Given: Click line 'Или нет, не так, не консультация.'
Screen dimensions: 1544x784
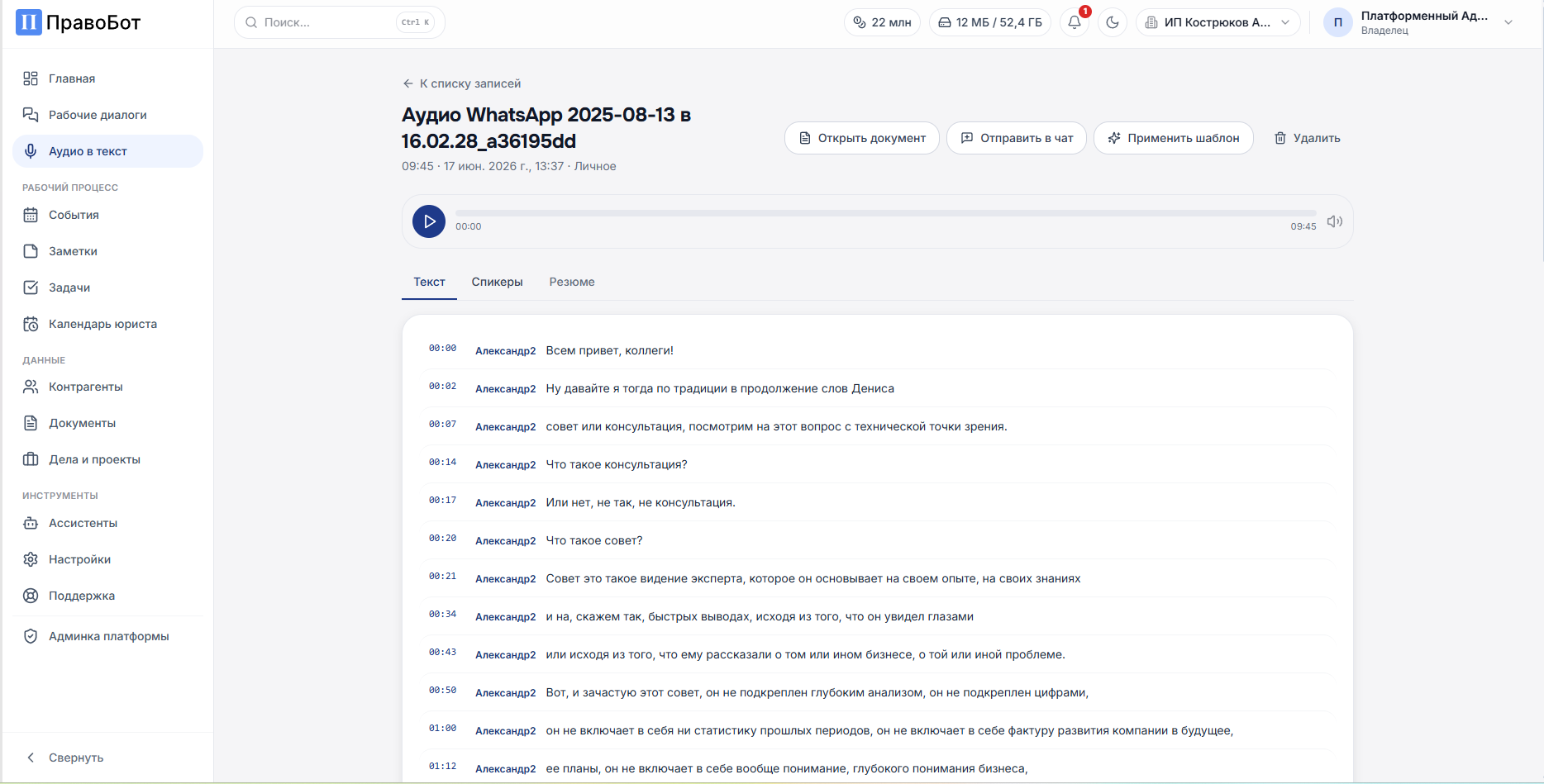Looking at the screenshot, I should click(x=641, y=502).
